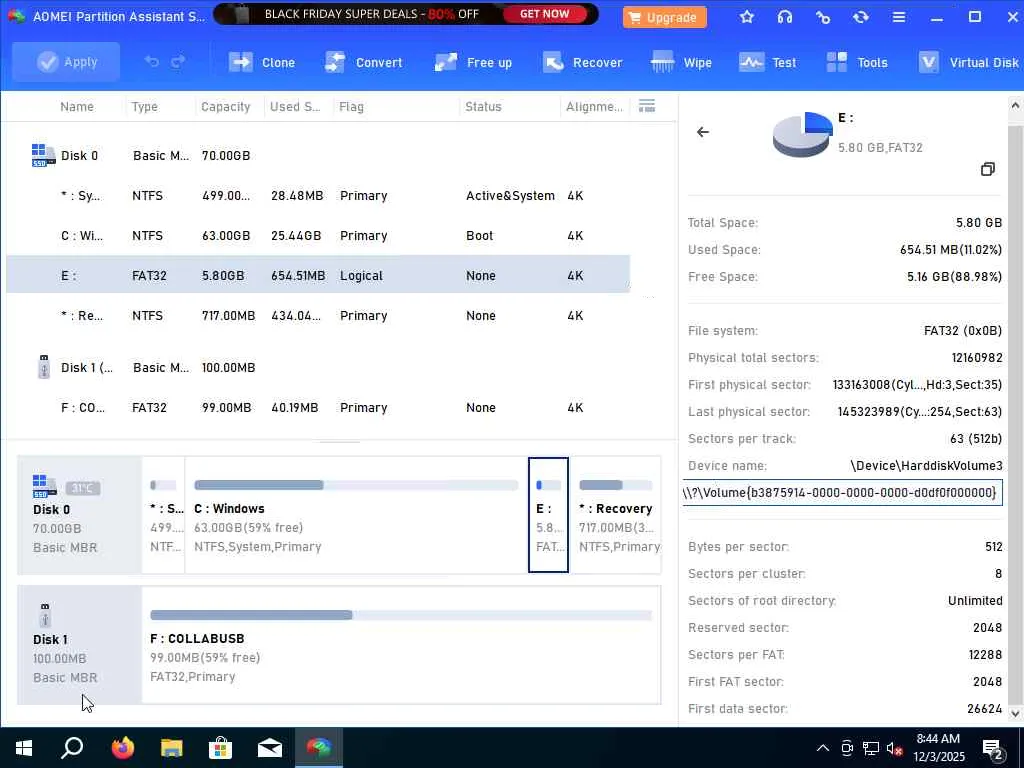Select the E: FAT32 partition row
Screen dimensions: 1024x768
coord(318,275)
